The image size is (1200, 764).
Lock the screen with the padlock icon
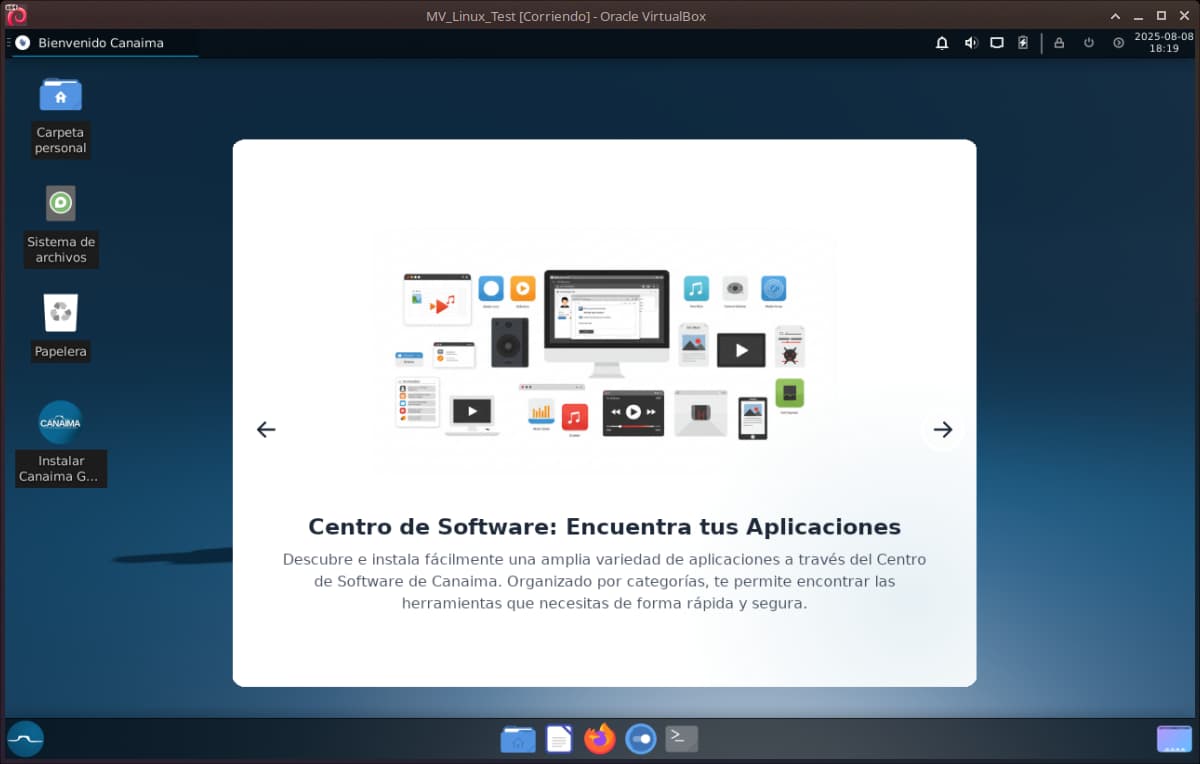(1059, 43)
